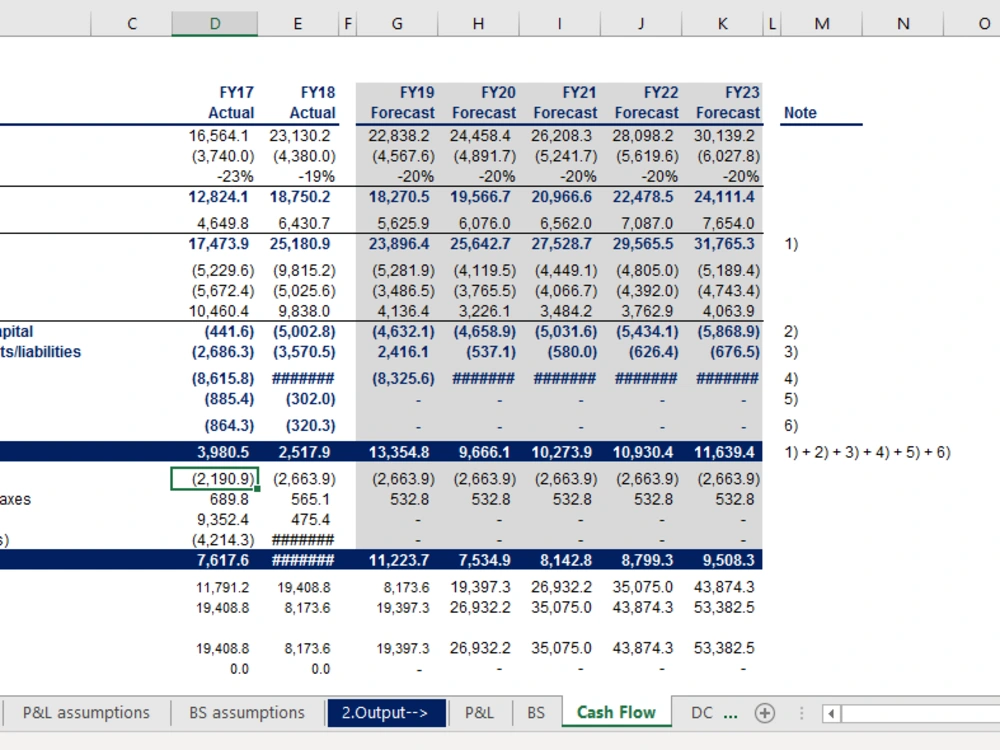The height and width of the screenshot is (750, 1000).
Task: Switch to the P&L assumptions sheet tab
Action: [x=86, y=712]
